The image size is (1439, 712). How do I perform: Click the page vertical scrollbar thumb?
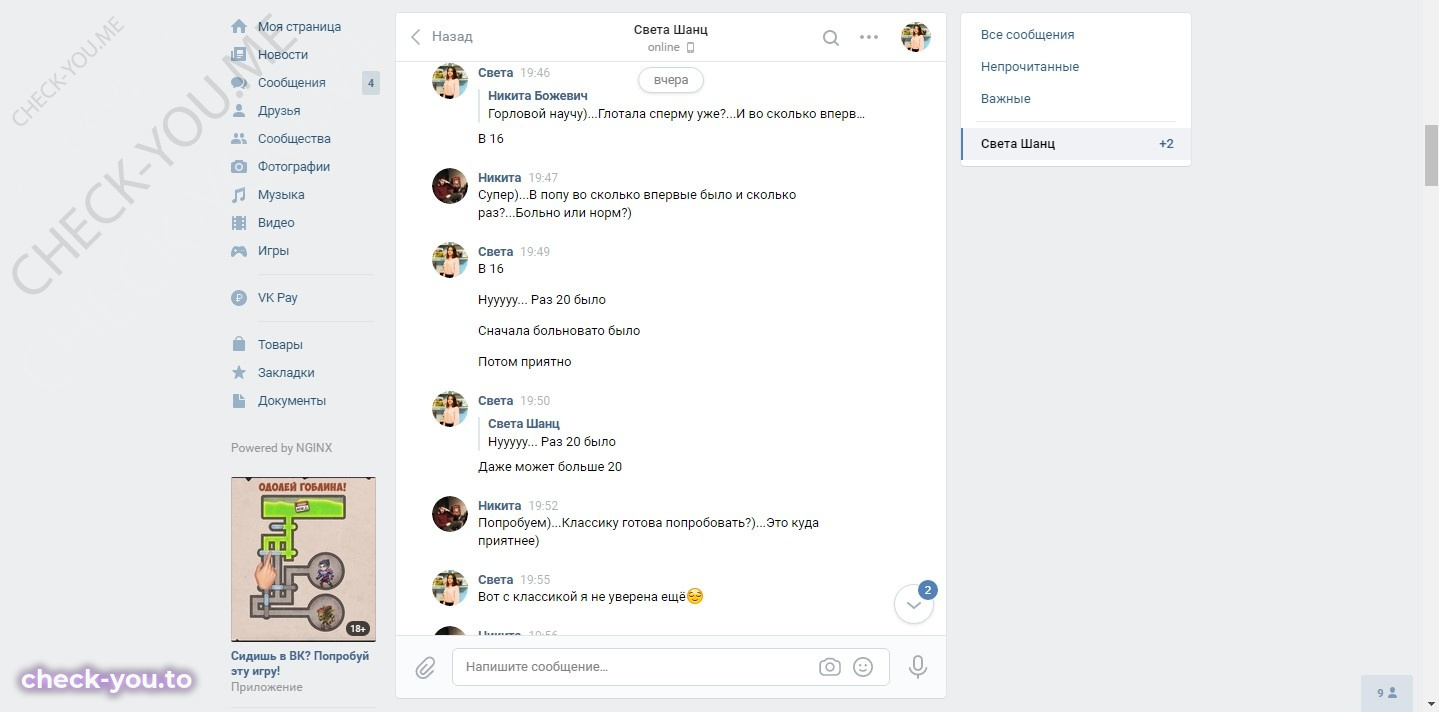coord(1431,155)
